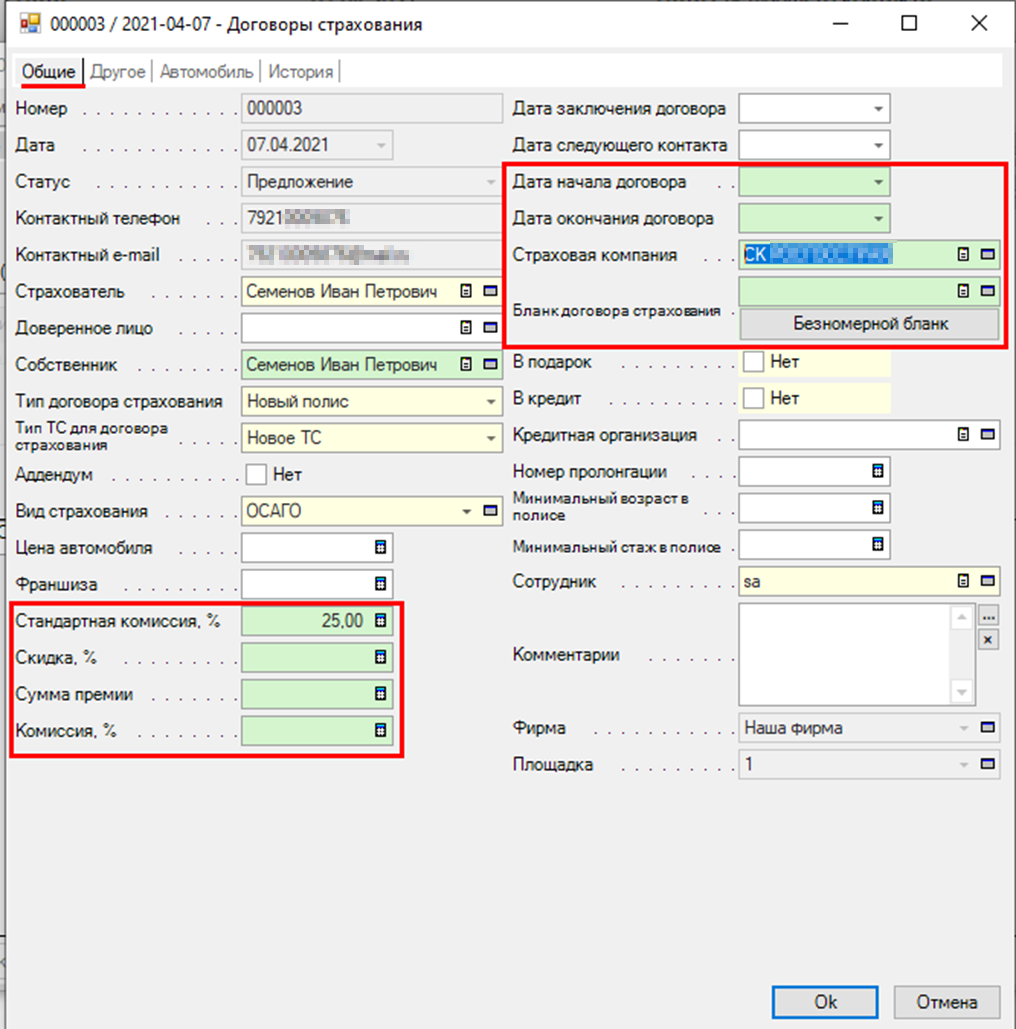
Task: Expand Тип договора страхования dropdown
Action: pyautogui.click(x=490, y=402)
